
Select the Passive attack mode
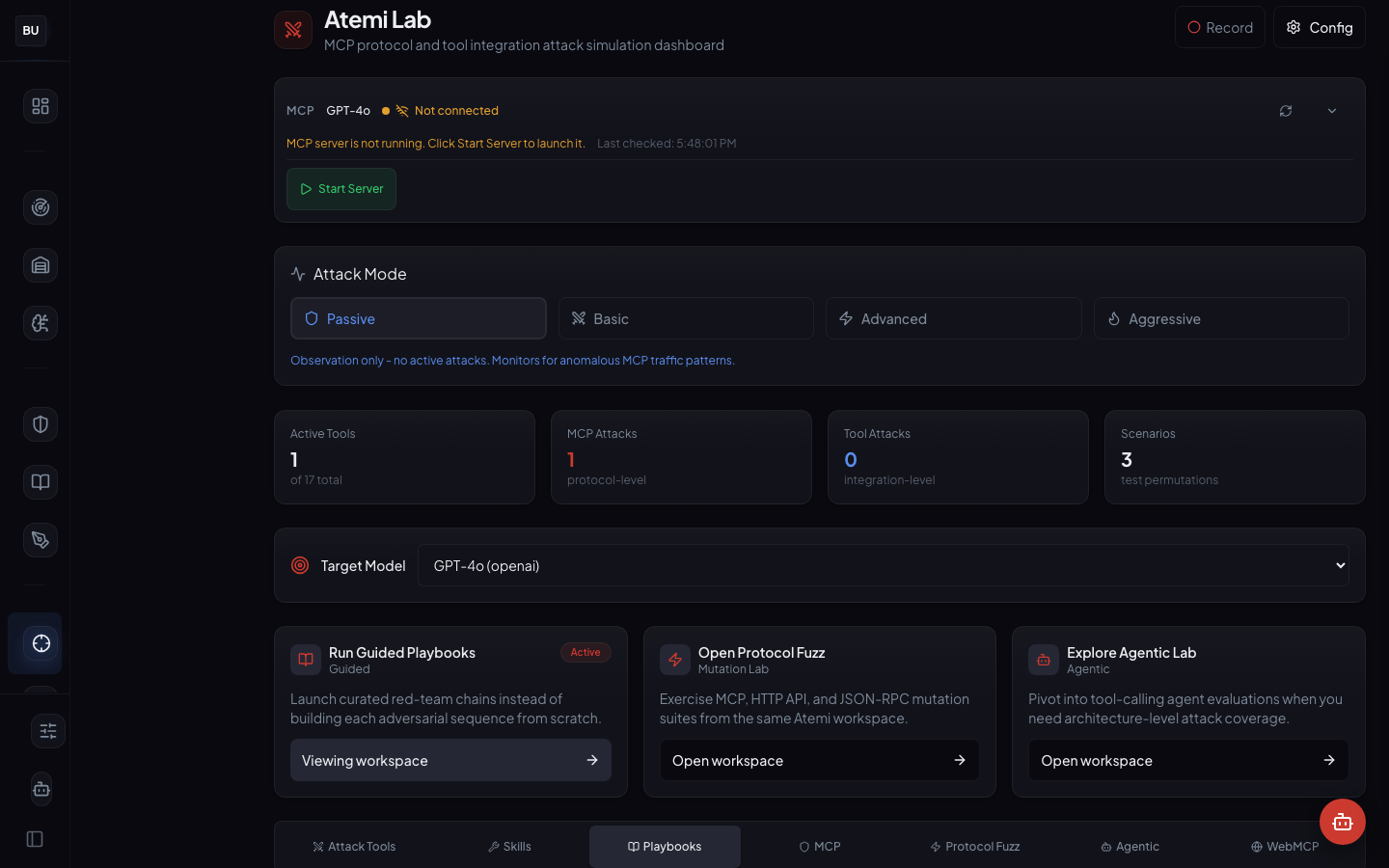click(x=418, y=318)
